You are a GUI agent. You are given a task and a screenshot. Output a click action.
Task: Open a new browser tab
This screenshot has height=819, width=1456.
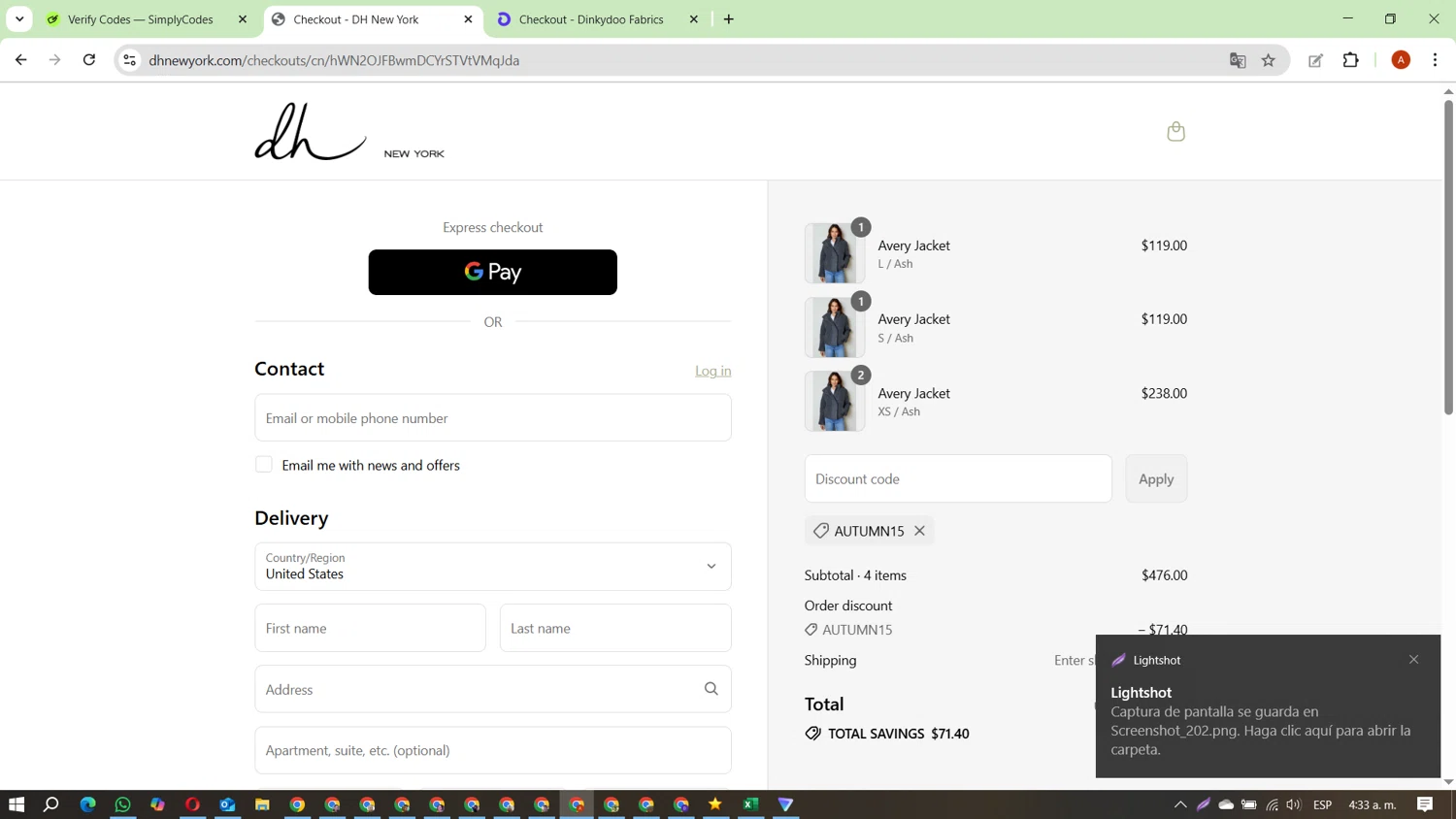(x=729, y=19)
